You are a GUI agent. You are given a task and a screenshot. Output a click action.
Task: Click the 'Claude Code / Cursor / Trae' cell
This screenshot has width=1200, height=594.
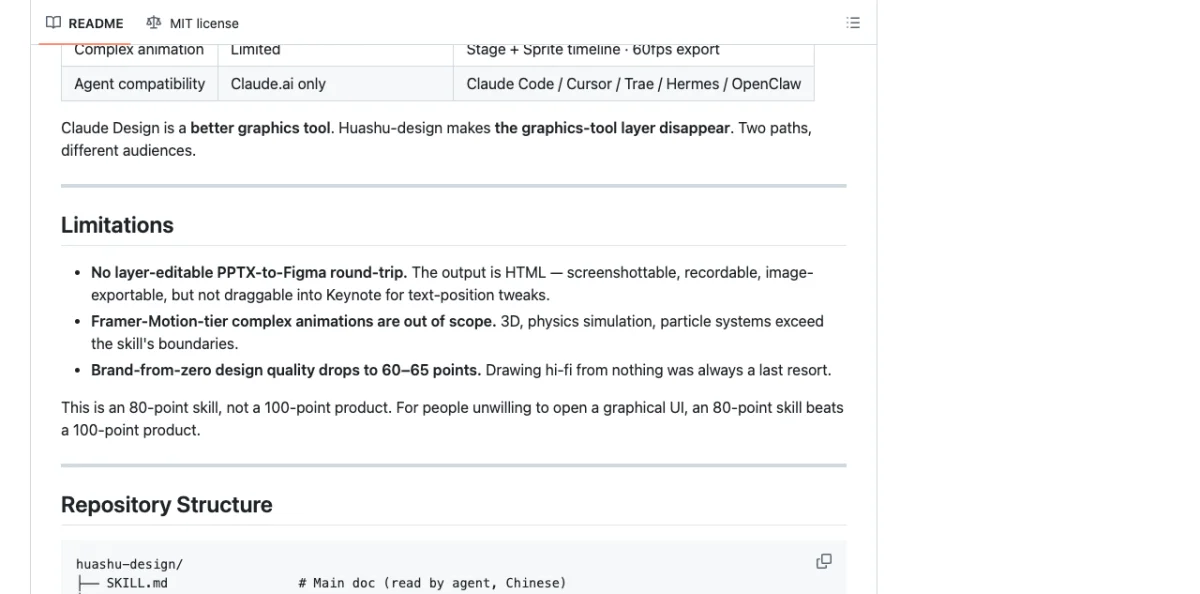click(x=634, y=84)
